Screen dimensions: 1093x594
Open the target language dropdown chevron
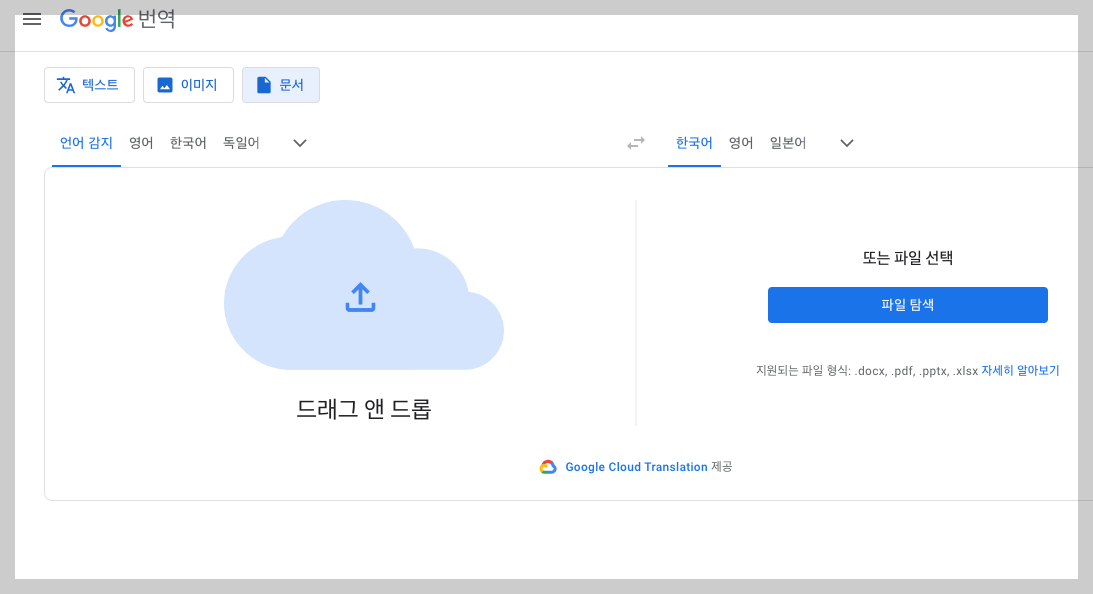(x=846, y=143)
